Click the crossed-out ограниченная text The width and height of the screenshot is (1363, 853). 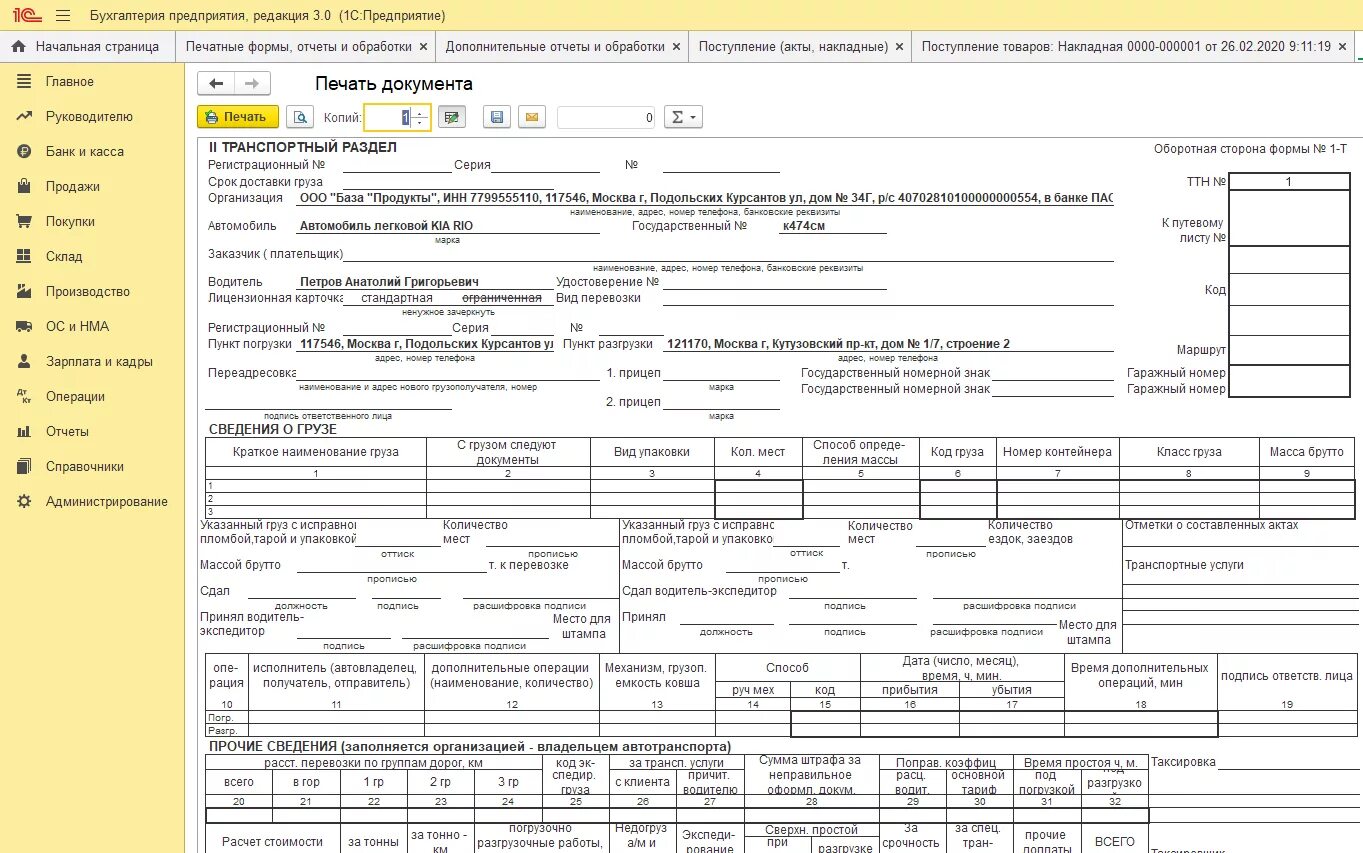(x=501, y=298)
